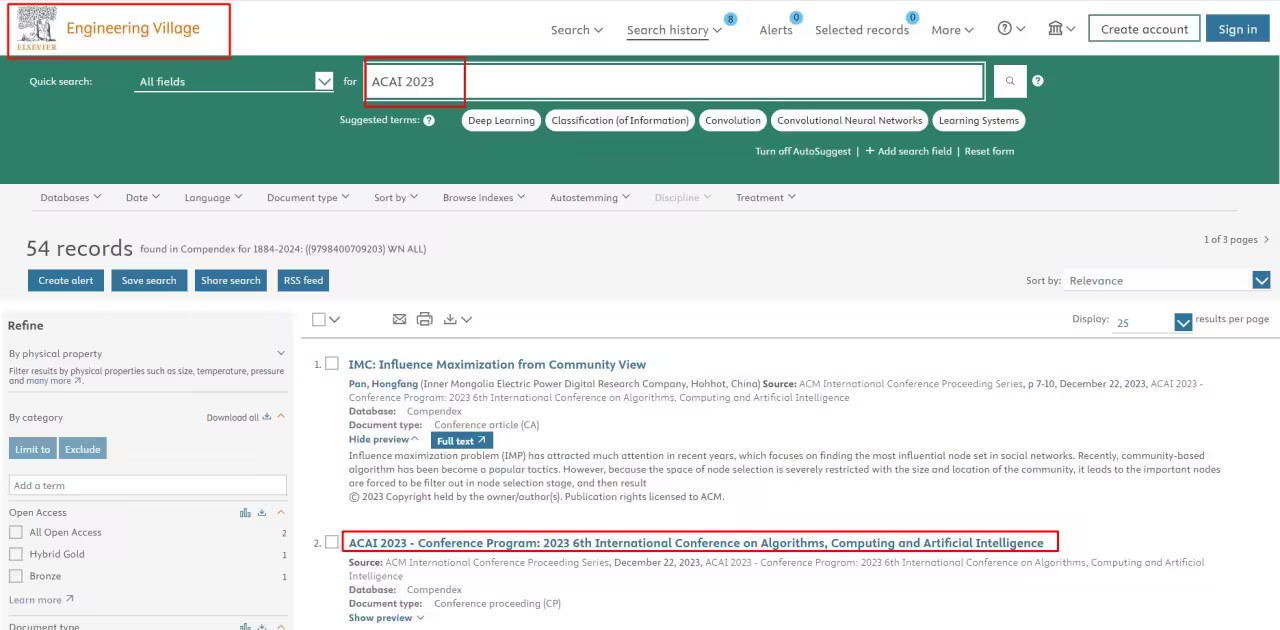
Task: Check the All Open Access checkbox
Action: [x=16, y=532]
